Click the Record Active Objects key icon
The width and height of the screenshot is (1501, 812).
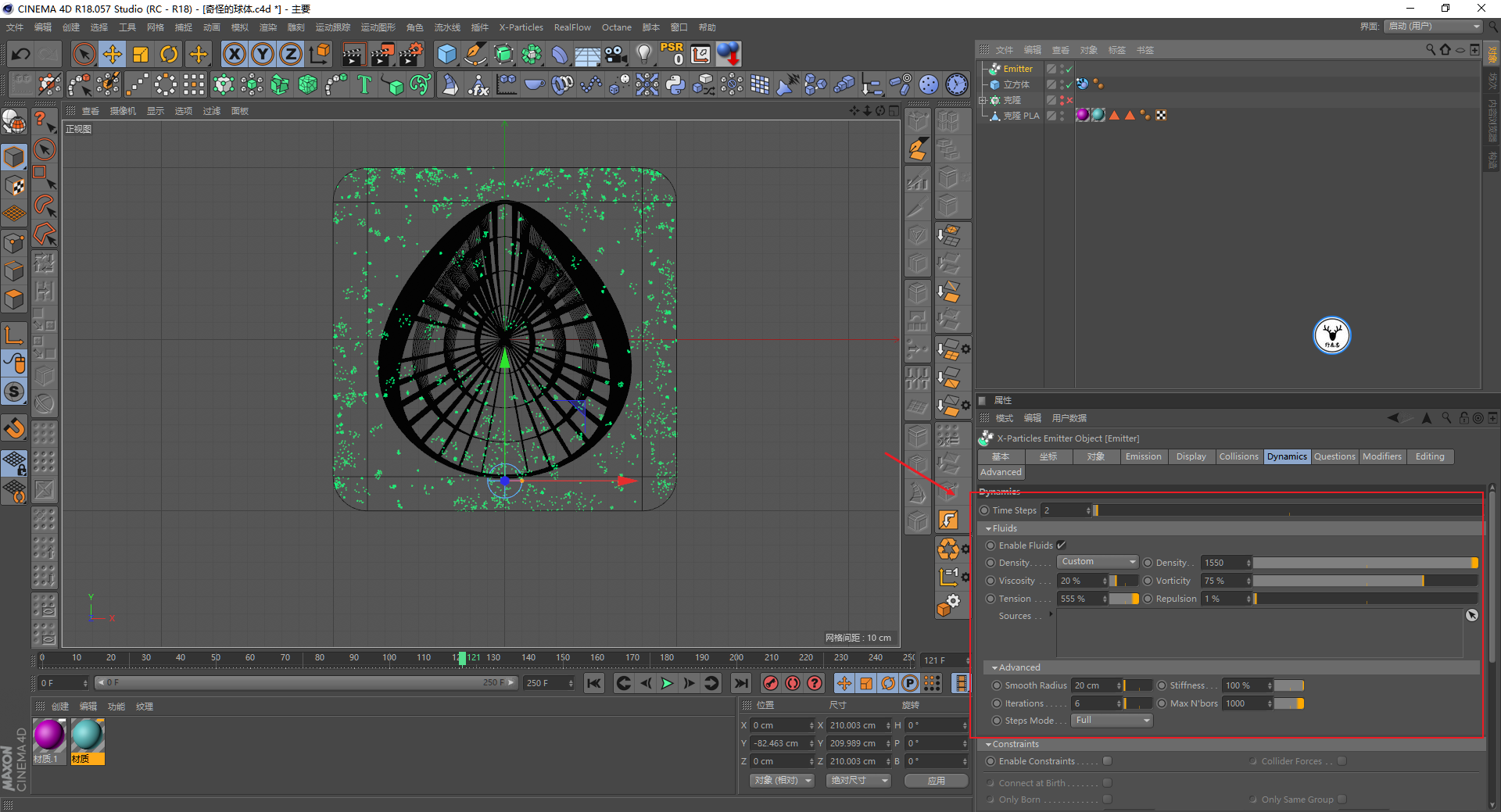(771, 683)
